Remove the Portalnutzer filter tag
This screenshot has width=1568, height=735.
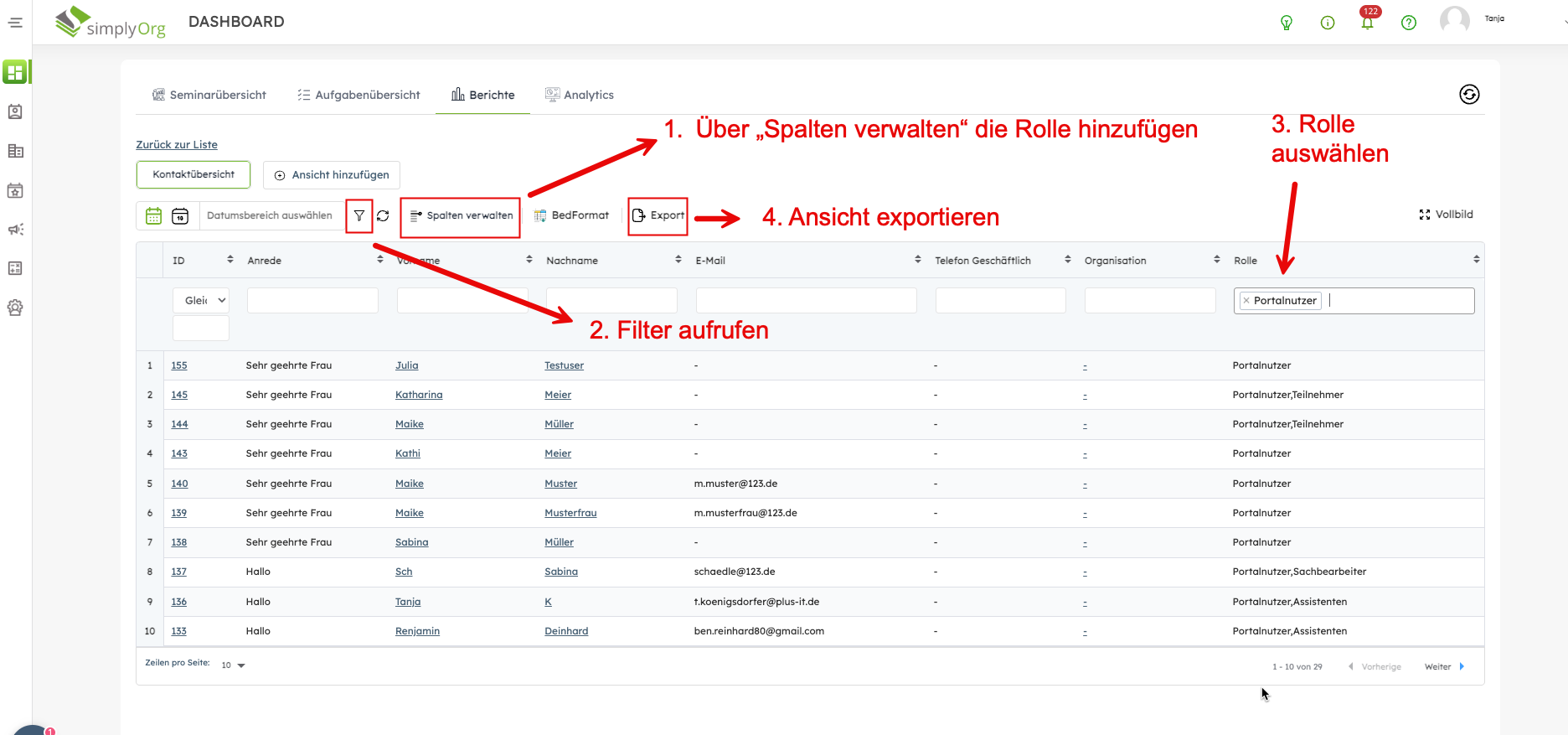(1246, 301)
